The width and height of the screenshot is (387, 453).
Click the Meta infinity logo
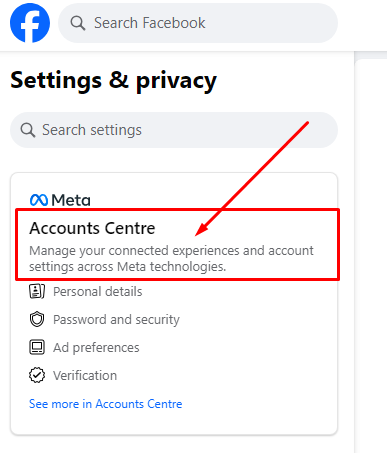tap(39, 200)
